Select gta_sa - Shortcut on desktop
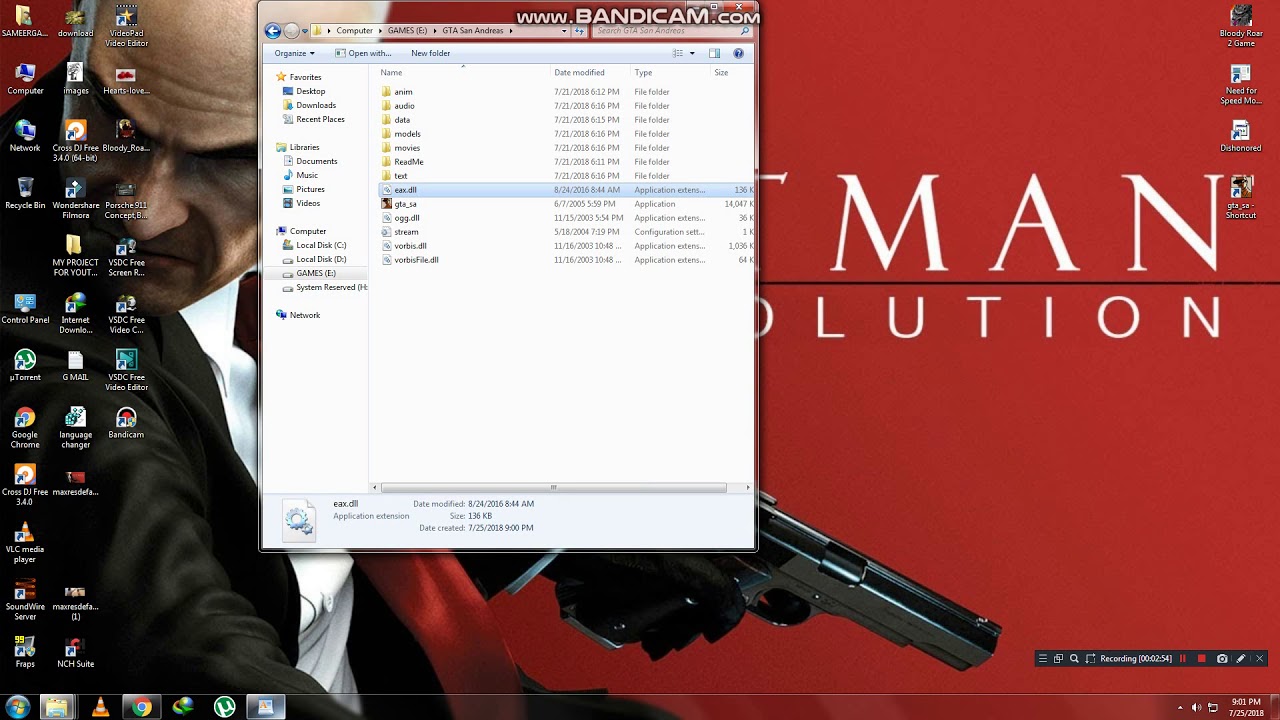Screen dimensions: 1280x720 click(1241, 197)
